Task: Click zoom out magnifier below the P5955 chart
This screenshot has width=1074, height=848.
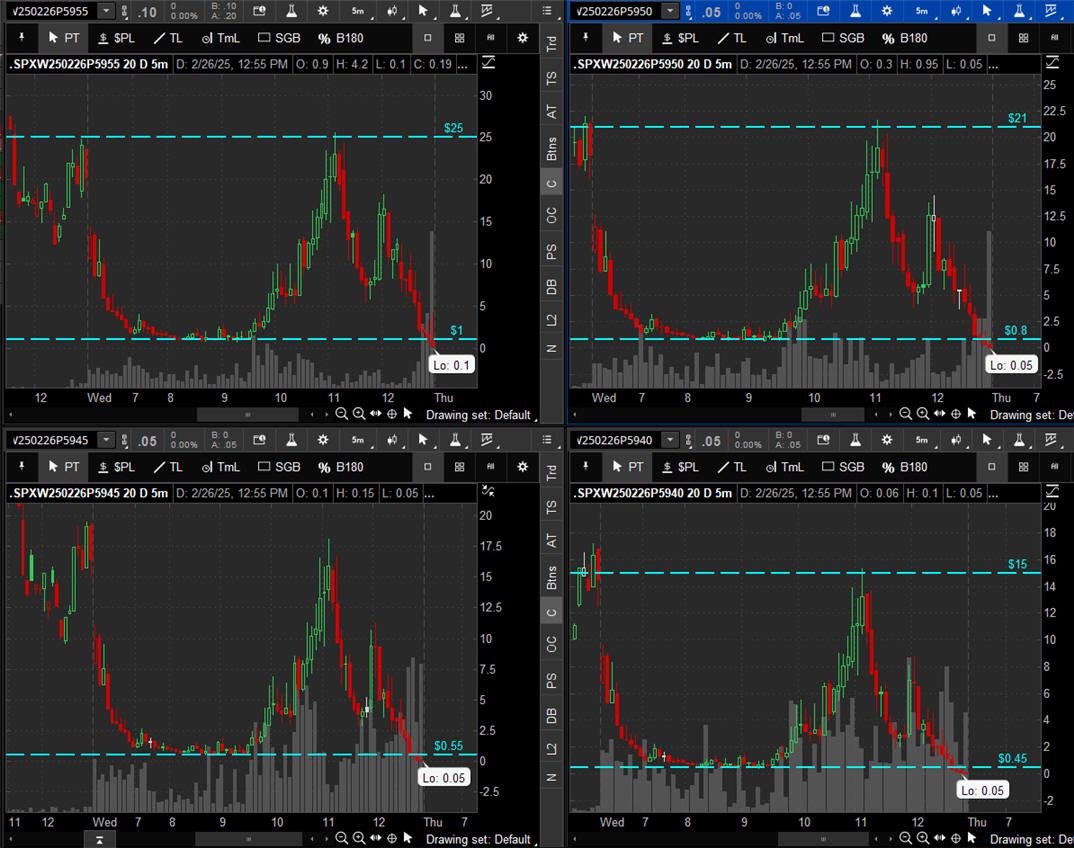Action: click(x=341, y=414)
